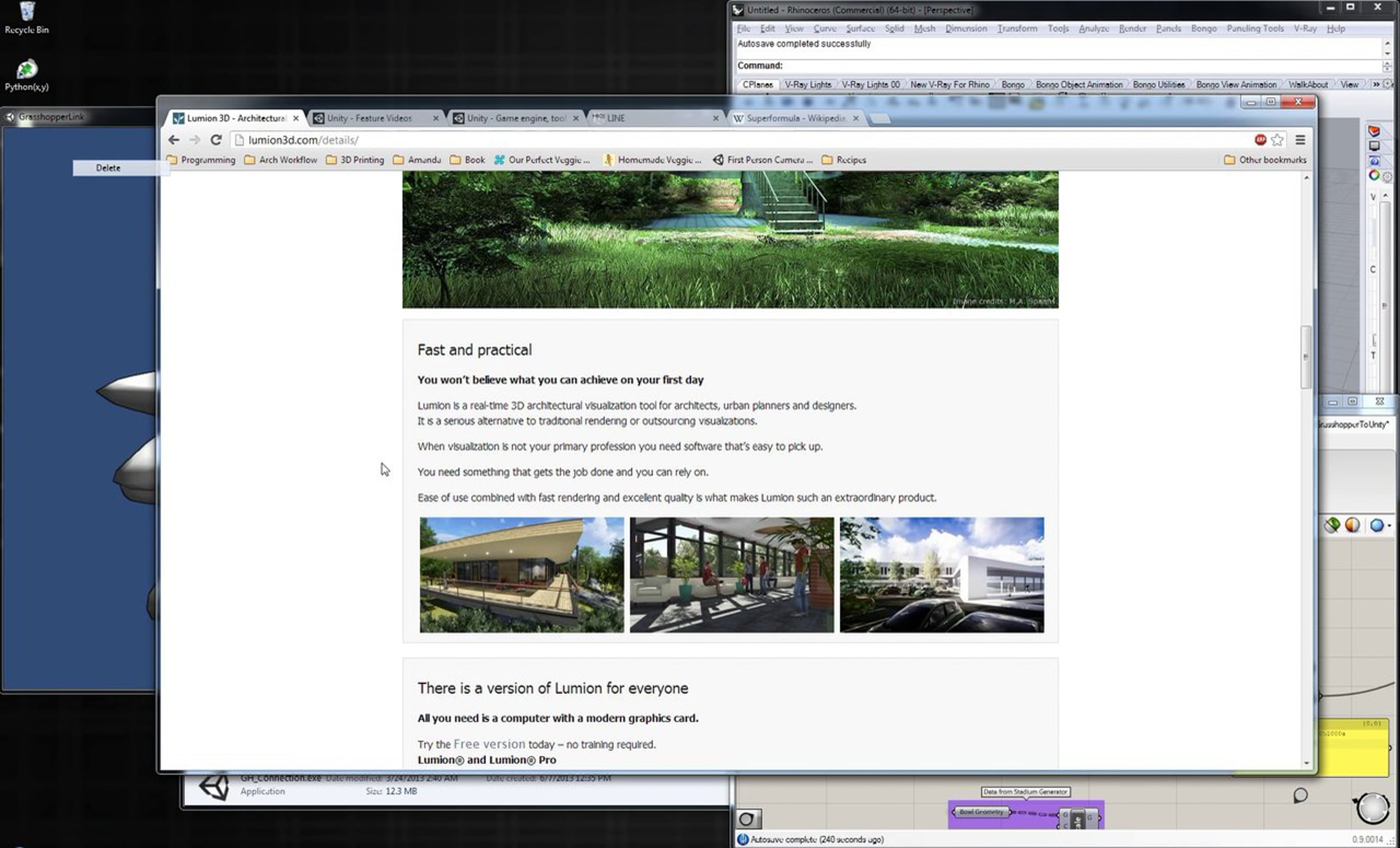
Task: Click the Chrome page vertical scrollbar thumb
Action: click(1306, 357)
